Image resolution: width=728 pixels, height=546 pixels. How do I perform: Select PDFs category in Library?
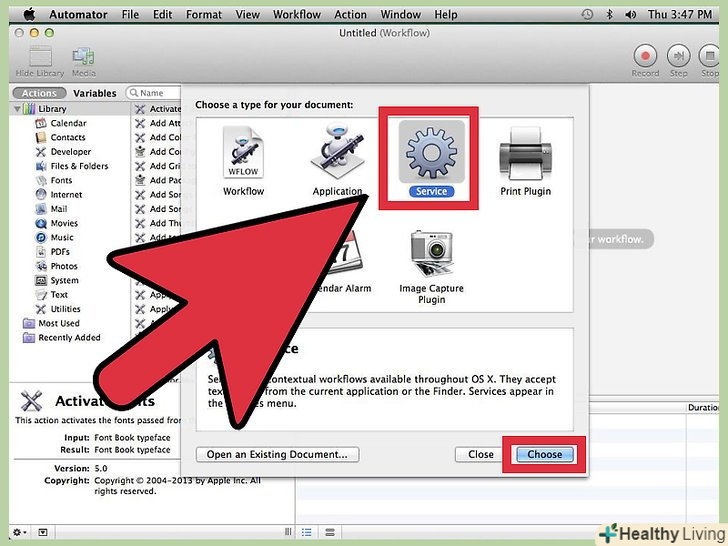coord(60,252)
